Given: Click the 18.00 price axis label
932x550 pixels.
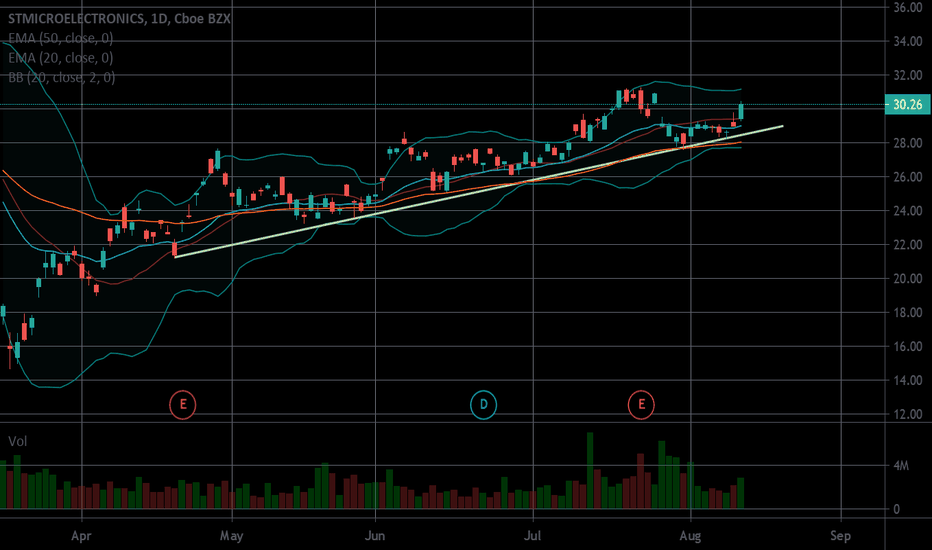Looking at the screenshot, I should (x=908, y=312).
